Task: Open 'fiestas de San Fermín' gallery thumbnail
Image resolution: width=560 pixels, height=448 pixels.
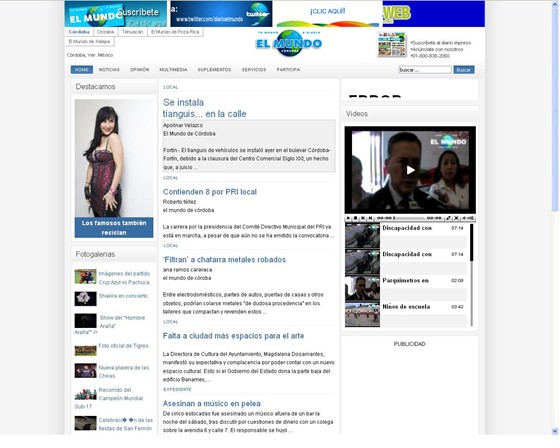Action: (85, 423)
